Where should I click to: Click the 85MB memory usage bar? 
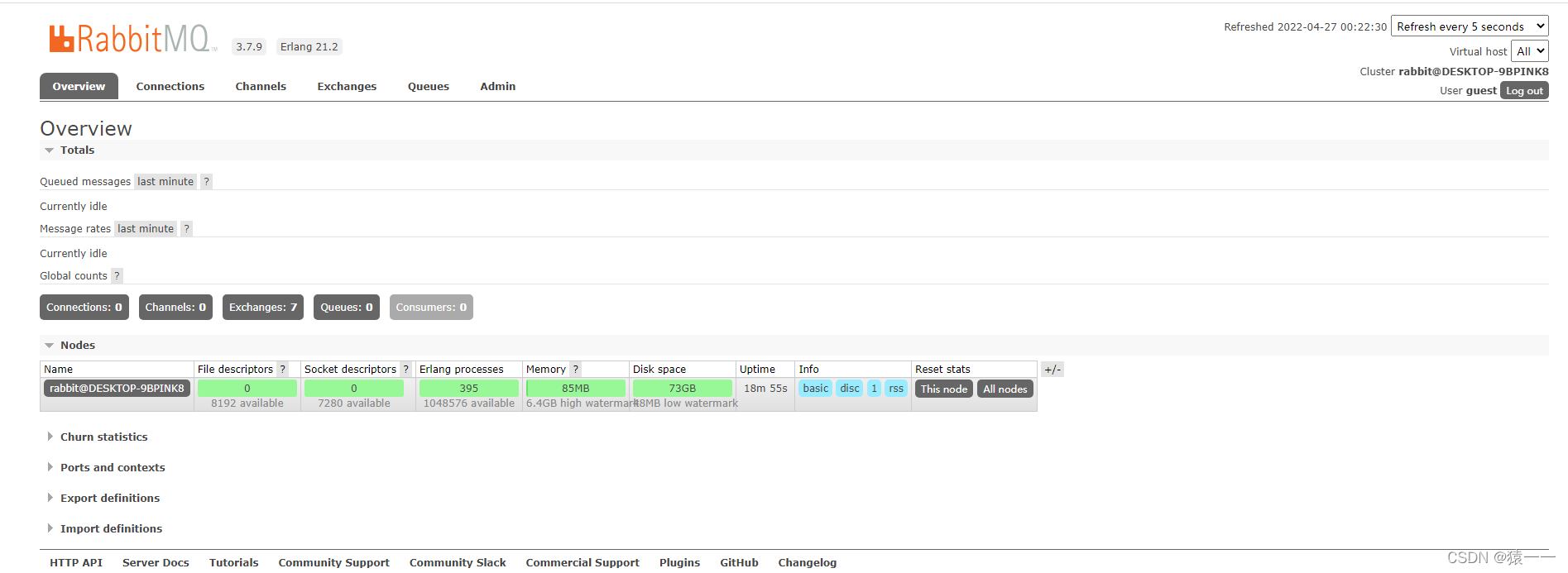point(576,389)
